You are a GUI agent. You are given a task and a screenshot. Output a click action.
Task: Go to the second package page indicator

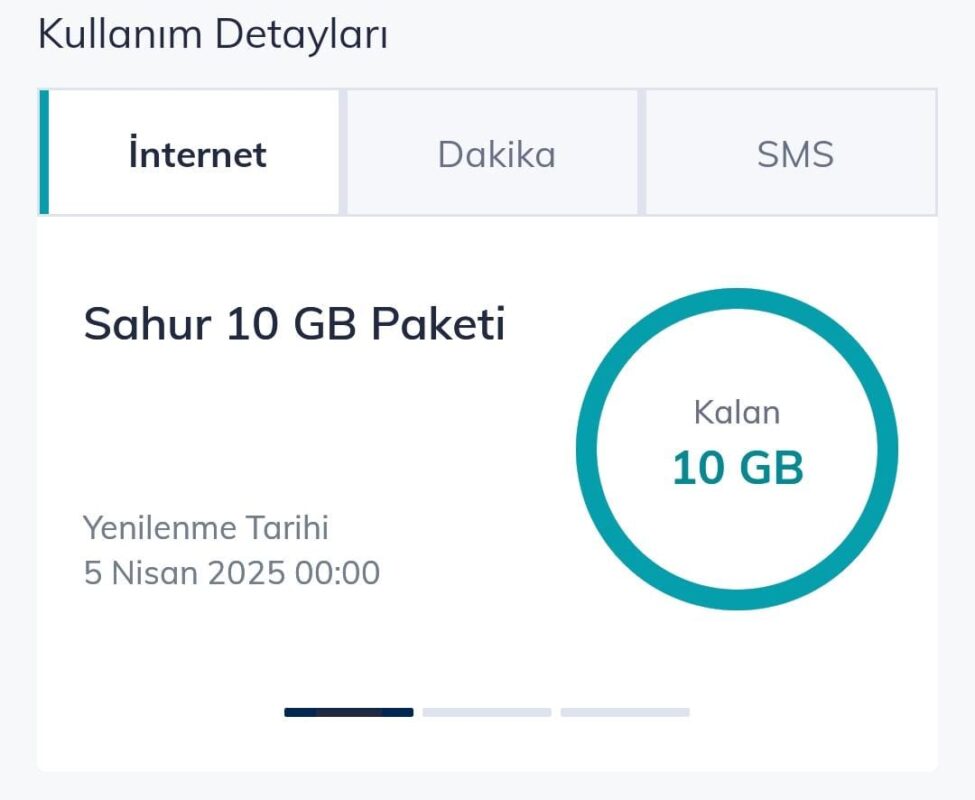(486, 712)
